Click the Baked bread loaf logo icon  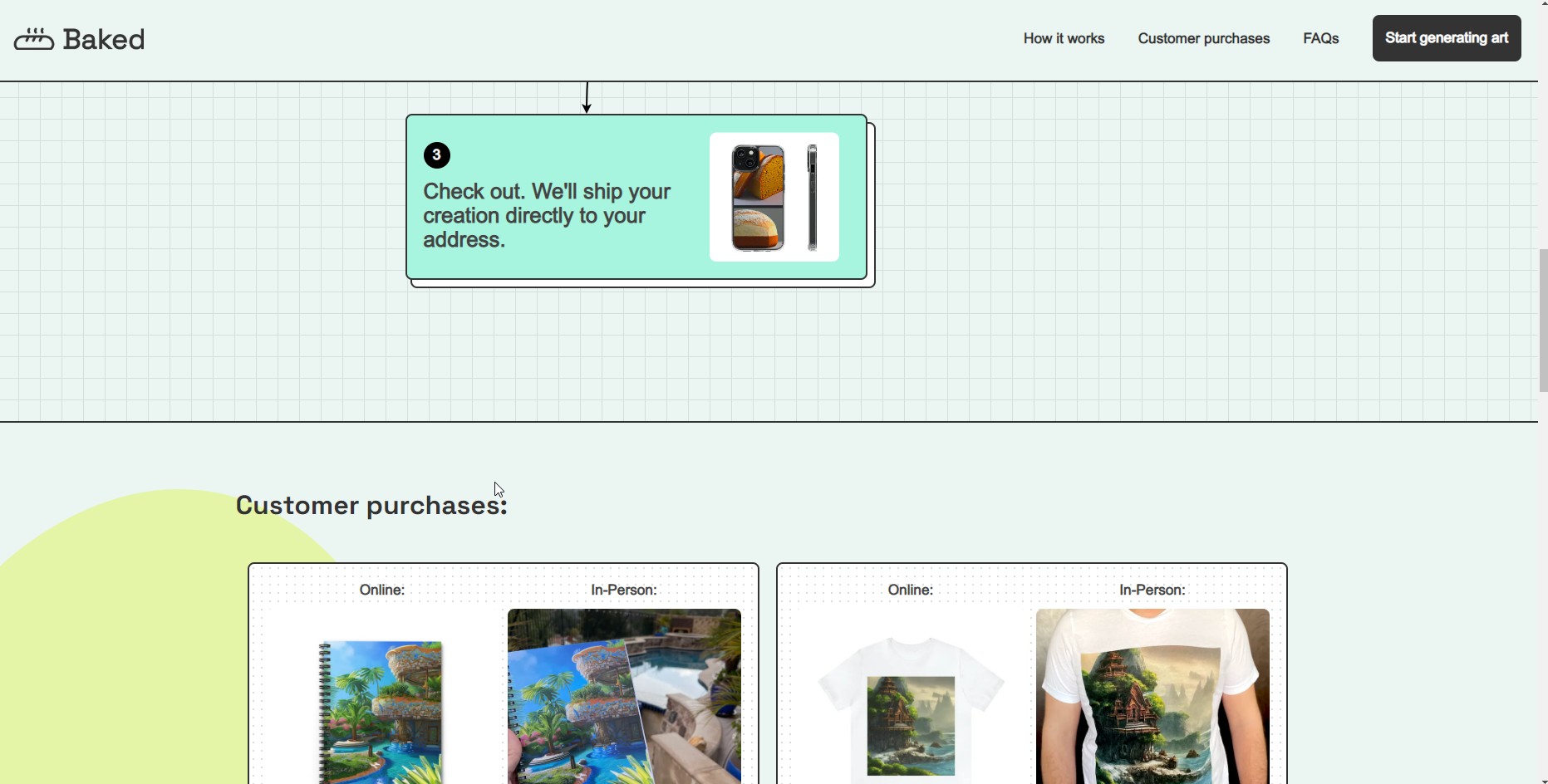coord(34,39)
